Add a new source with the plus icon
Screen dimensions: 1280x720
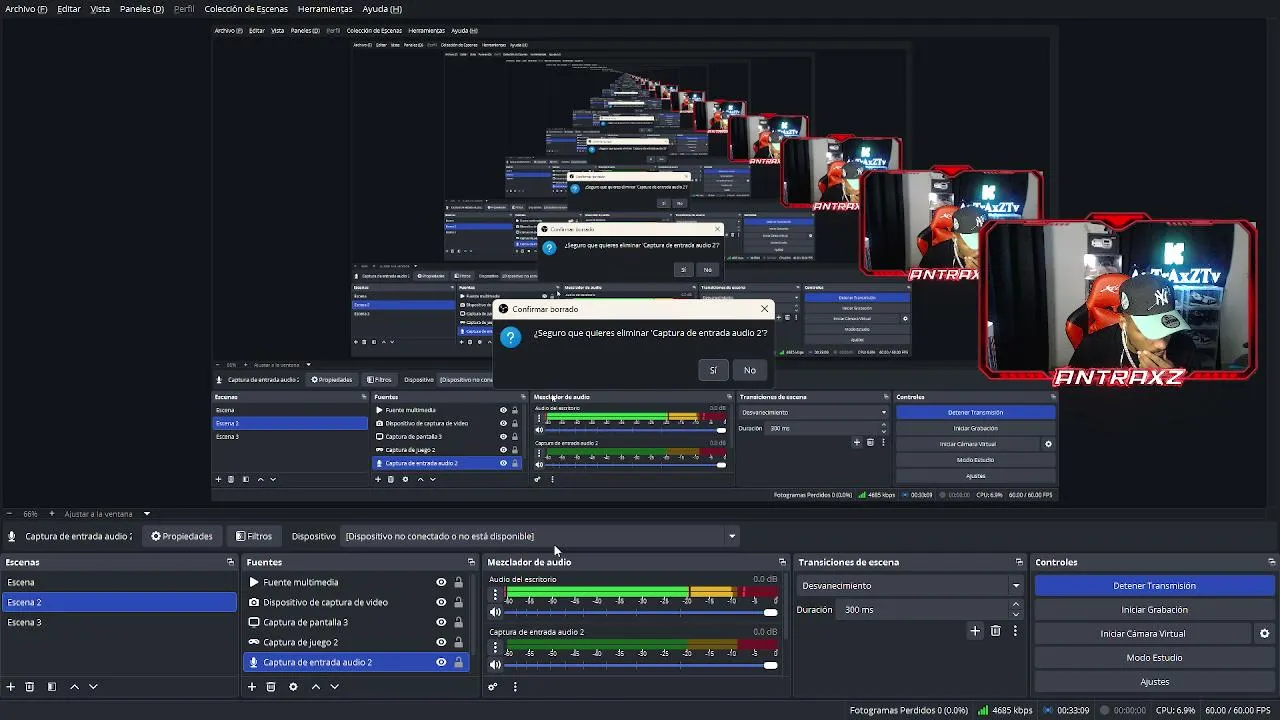pos(252,687)
